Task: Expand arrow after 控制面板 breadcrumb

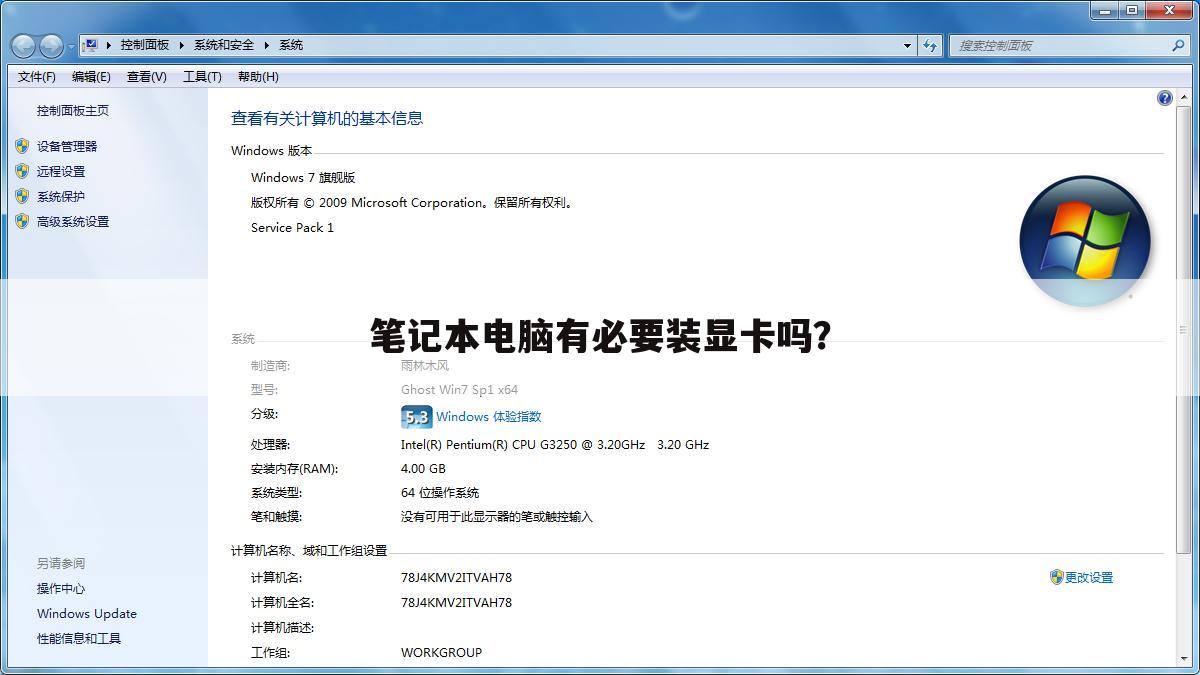Action: coord(182,45)
